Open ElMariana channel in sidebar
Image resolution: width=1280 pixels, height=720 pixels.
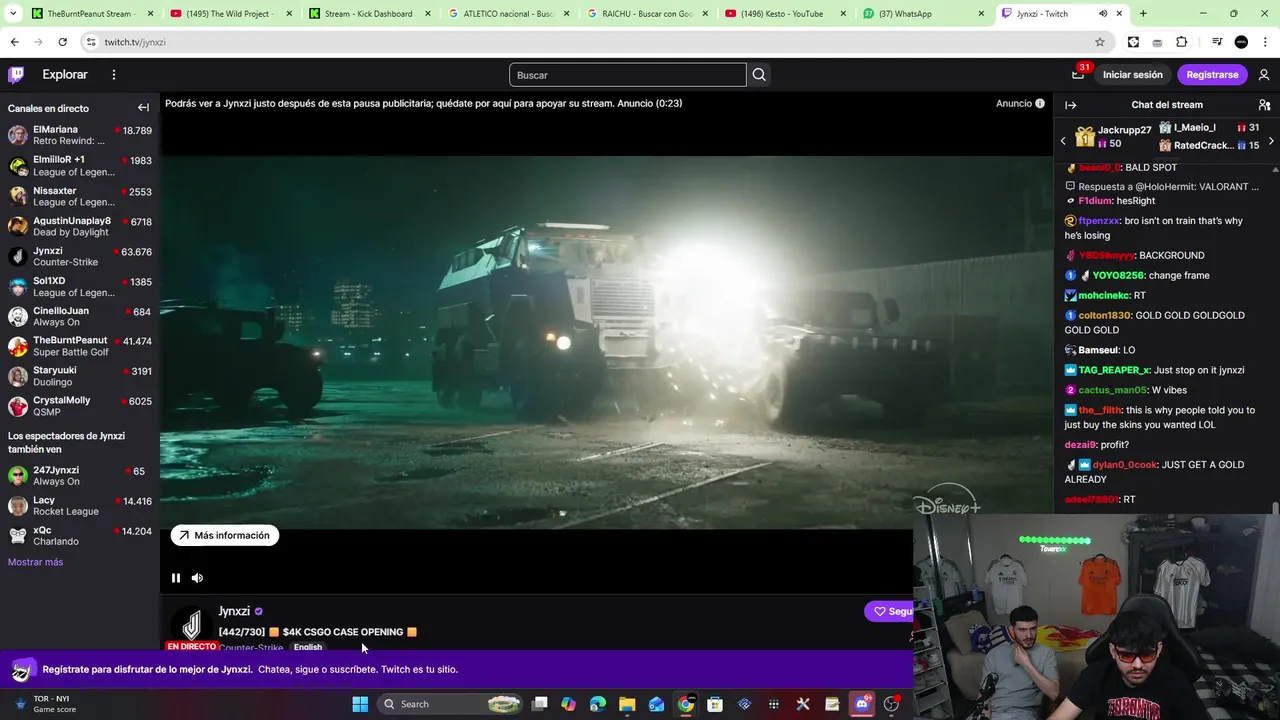80,136
